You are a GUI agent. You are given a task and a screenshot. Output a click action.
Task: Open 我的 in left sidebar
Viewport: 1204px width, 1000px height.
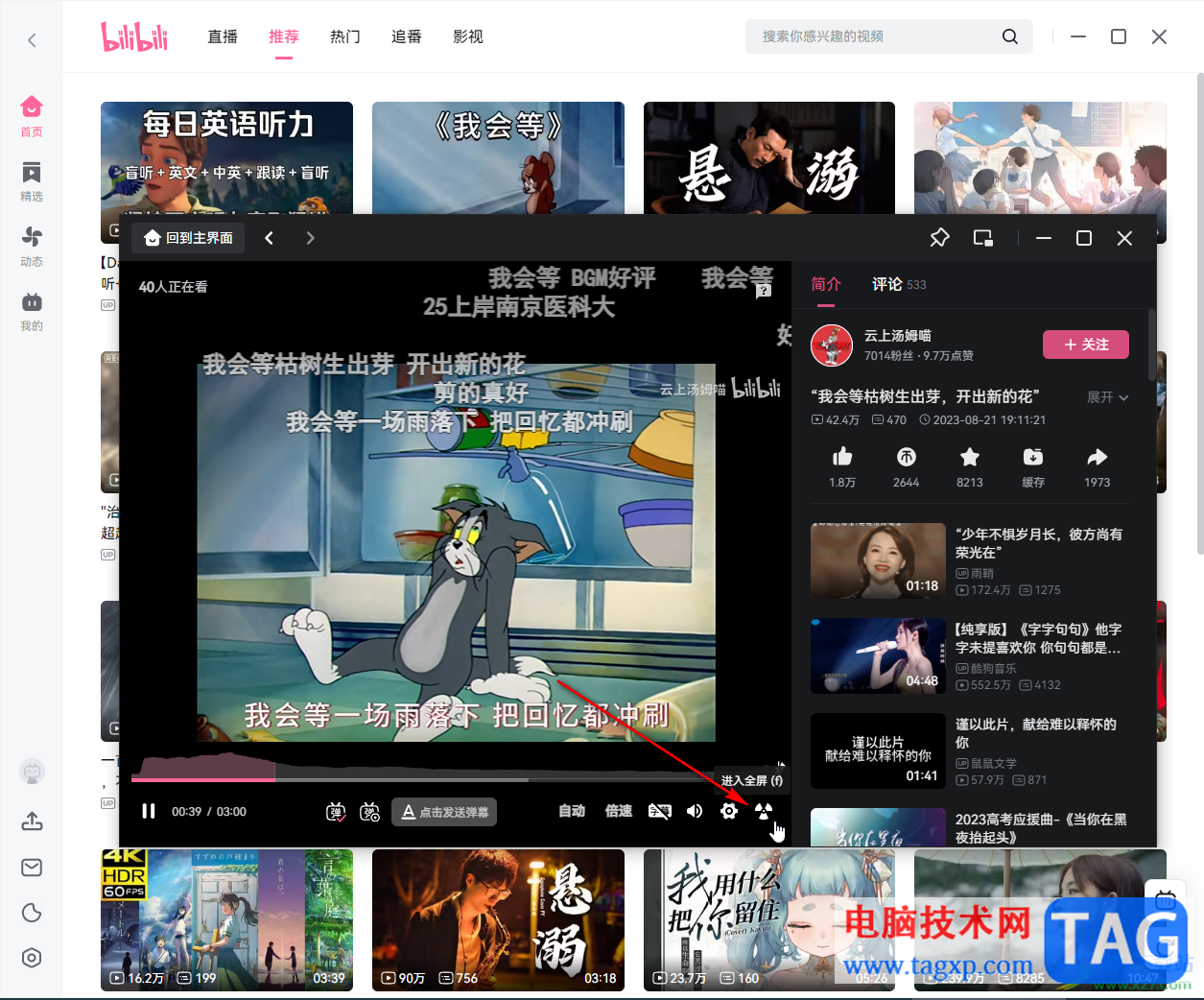[x=32, y=311]
